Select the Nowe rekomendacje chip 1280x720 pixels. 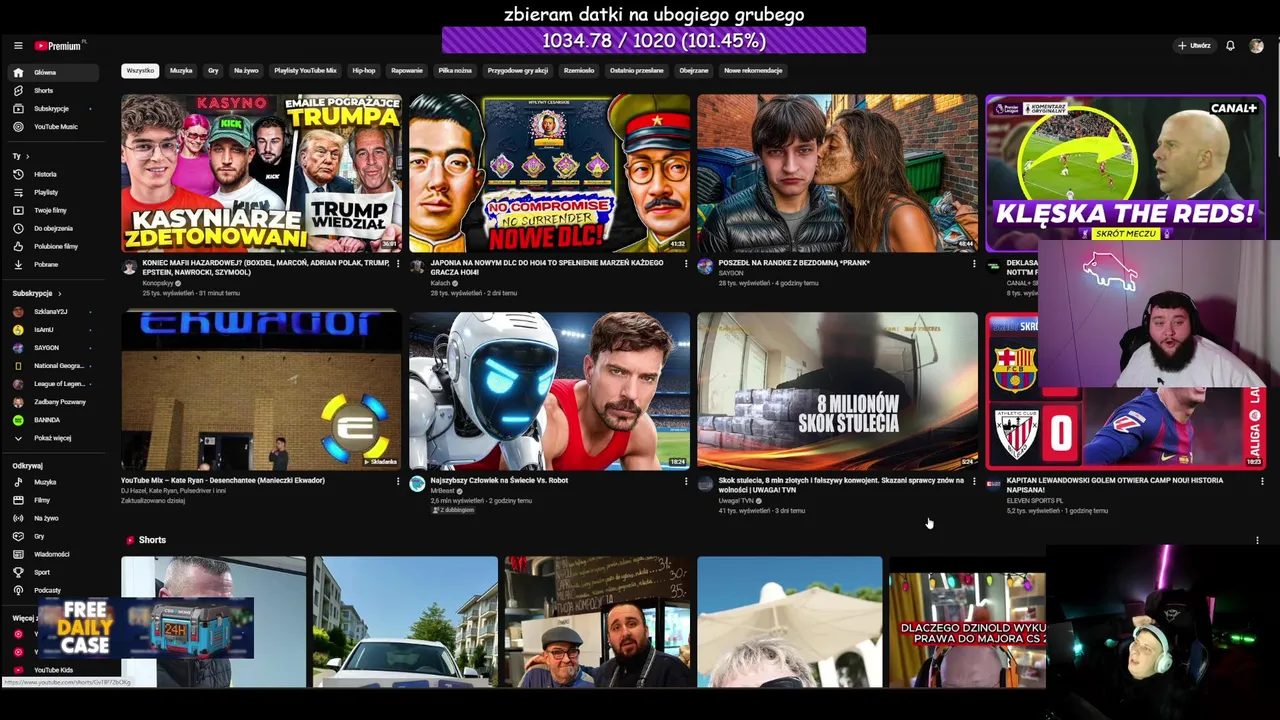(753, 71)
